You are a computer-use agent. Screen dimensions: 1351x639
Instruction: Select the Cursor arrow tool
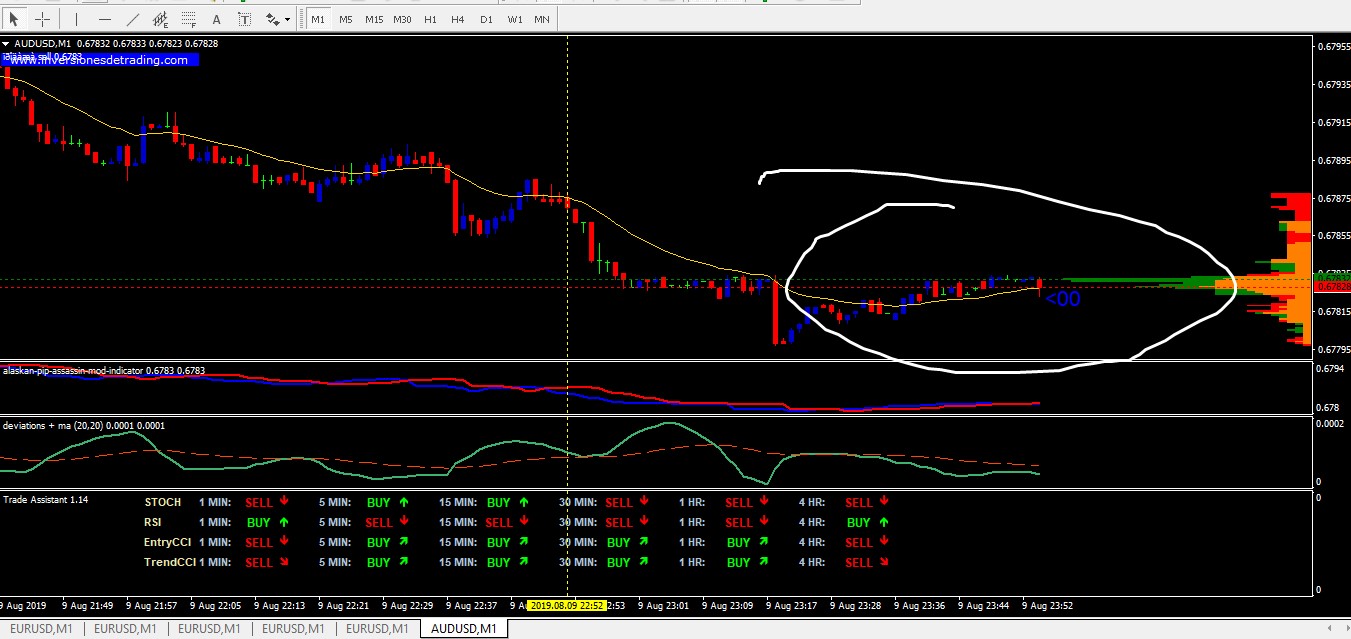point(14,19)
